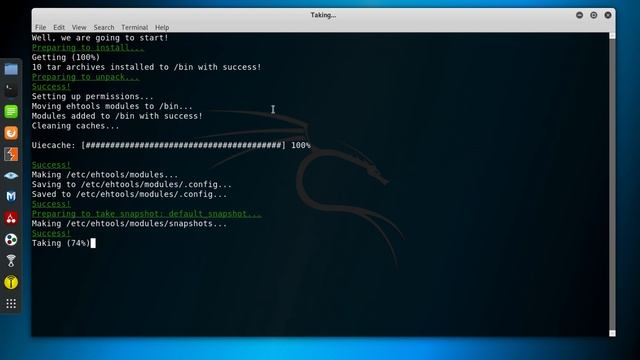This screenshot has height=360, width=640.
Task: Open the blue eye icon in the dock
Action: coord(11,176)
